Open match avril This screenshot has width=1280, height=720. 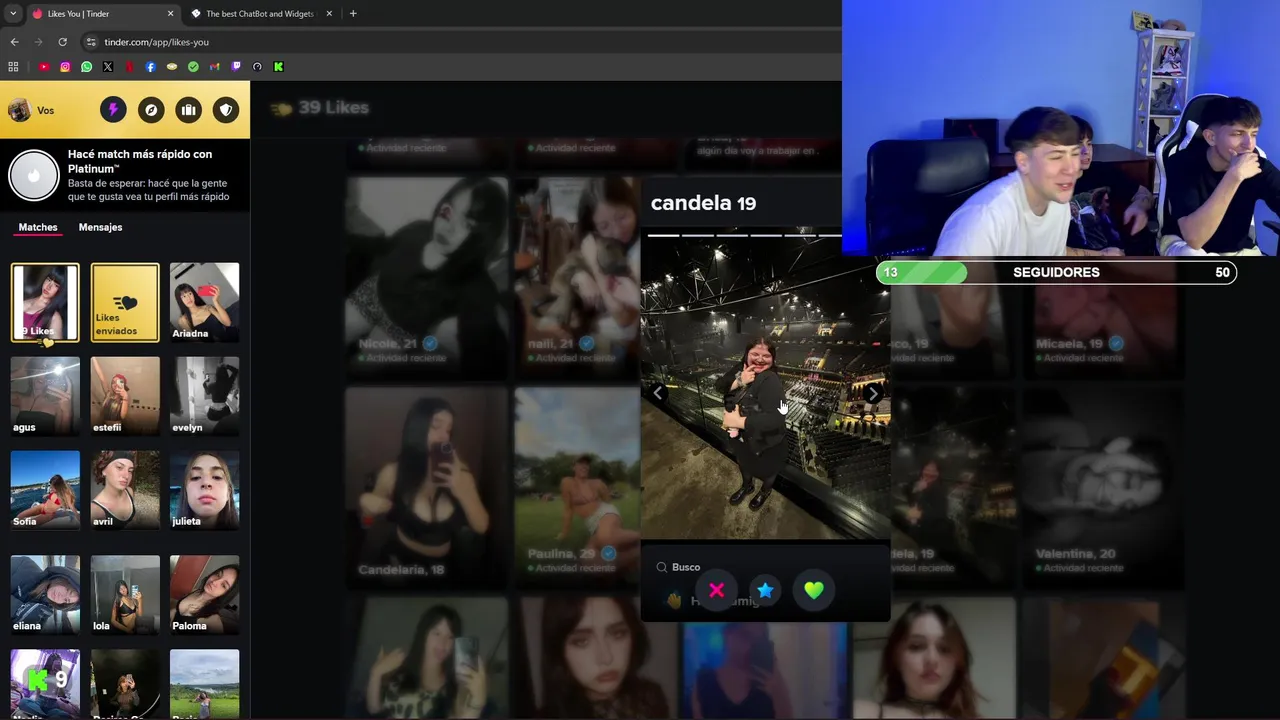click(125, 490)
